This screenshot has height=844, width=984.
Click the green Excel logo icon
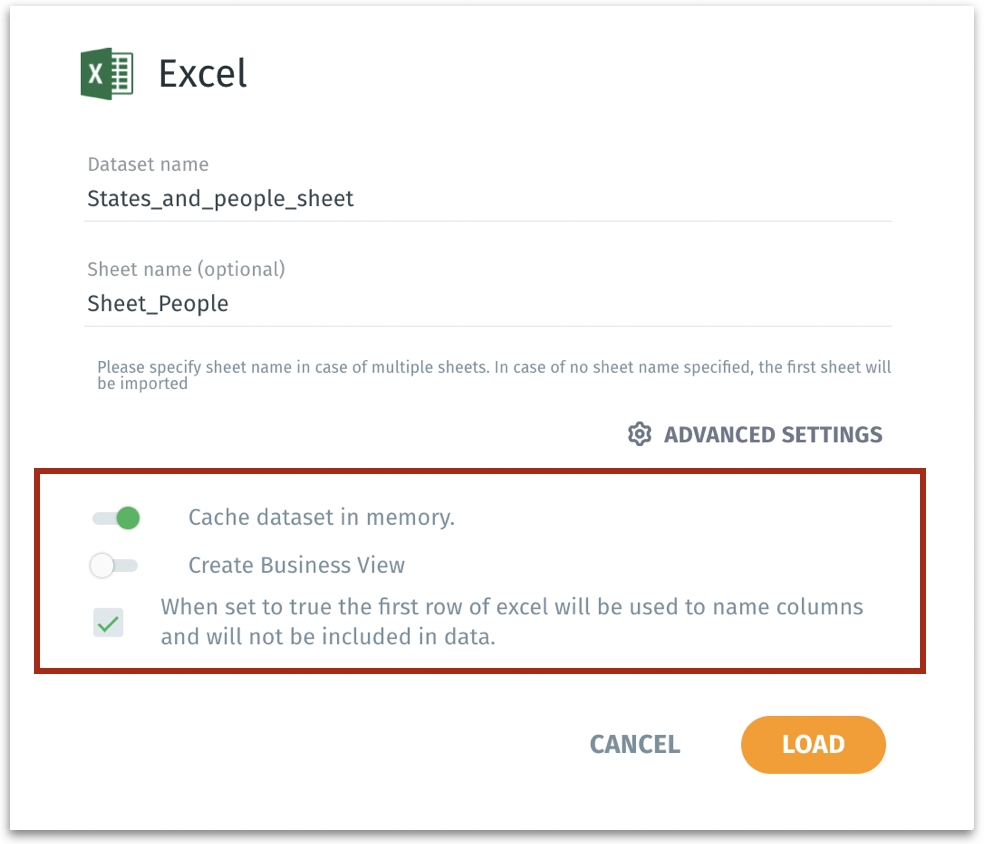click(107, 74)
